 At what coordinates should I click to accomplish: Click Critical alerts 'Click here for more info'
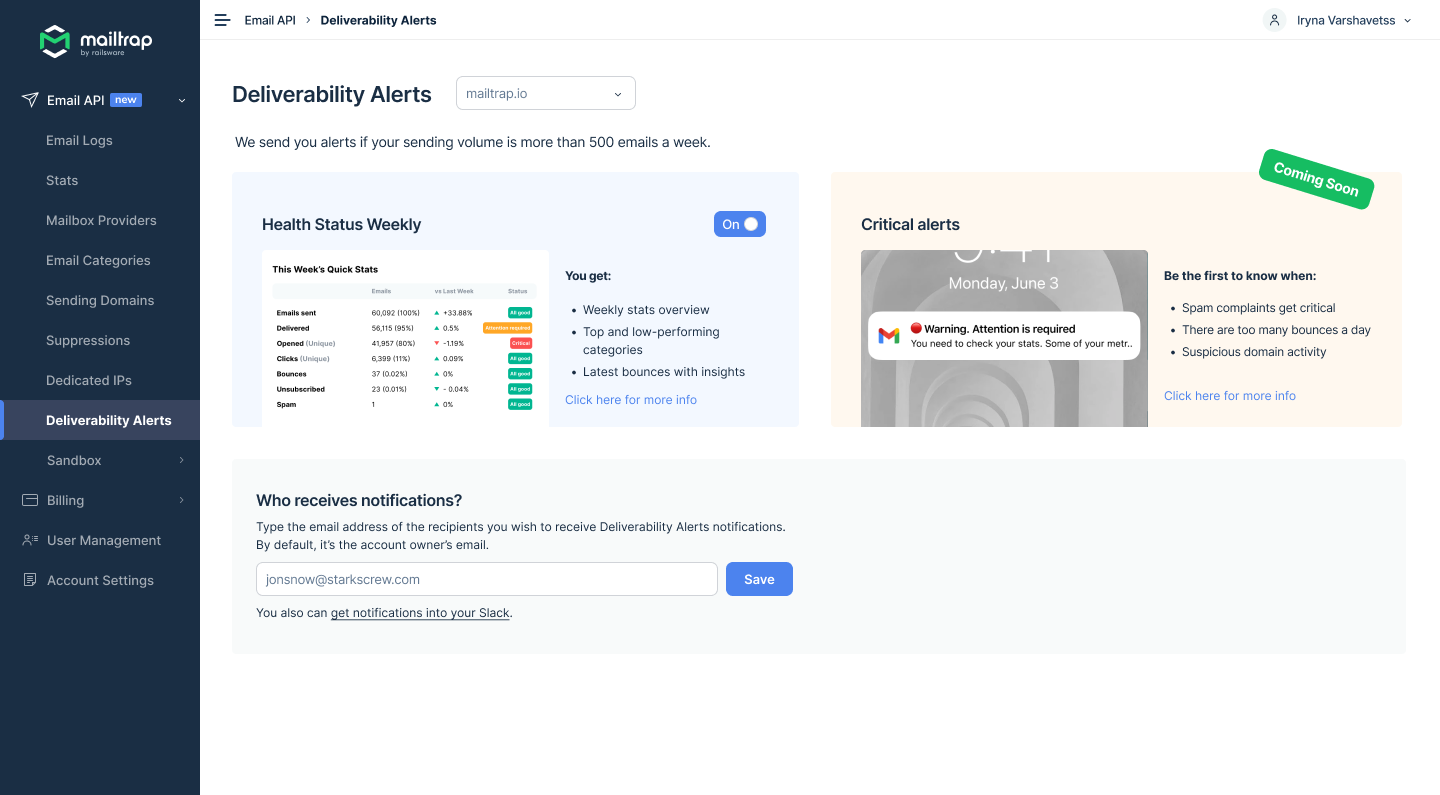tap(1230, 396)
